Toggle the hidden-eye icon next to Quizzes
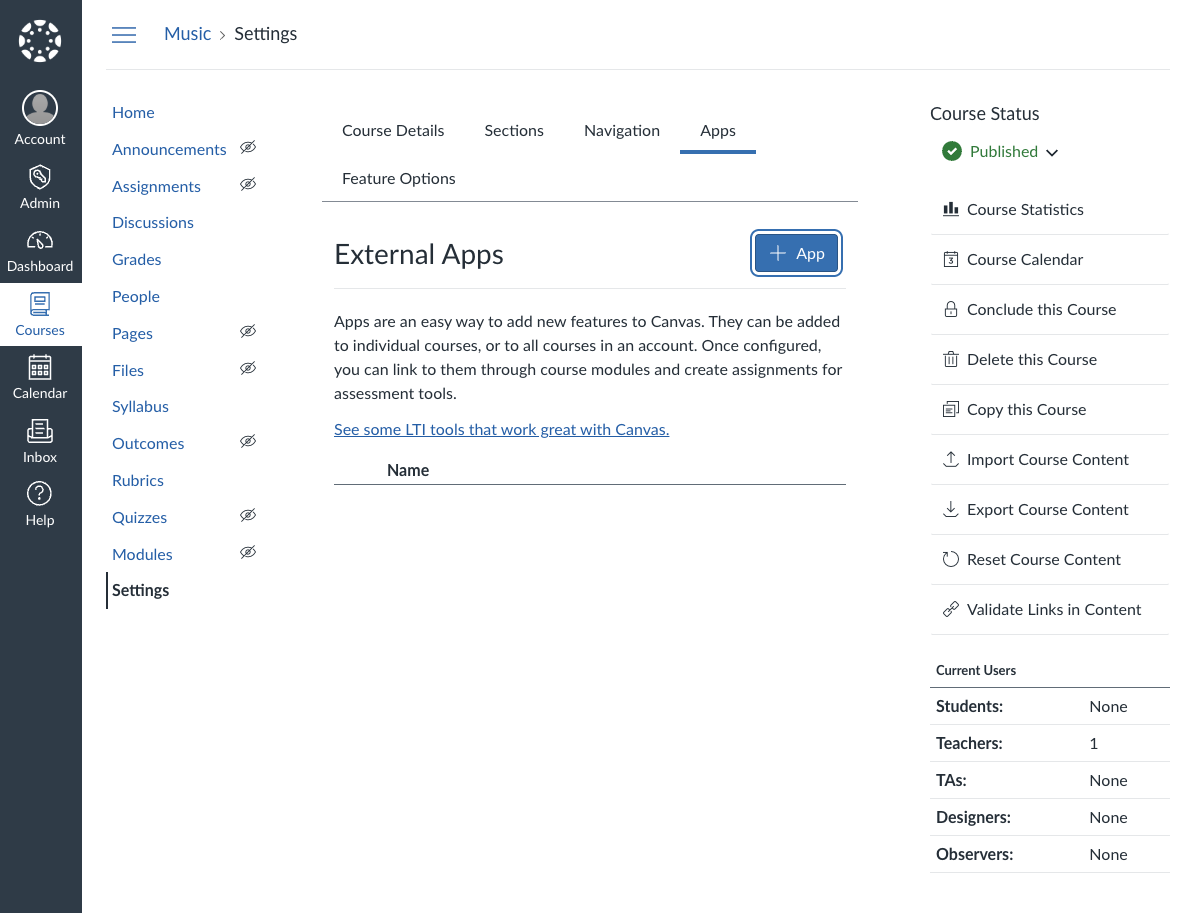 tap(248, 515)
